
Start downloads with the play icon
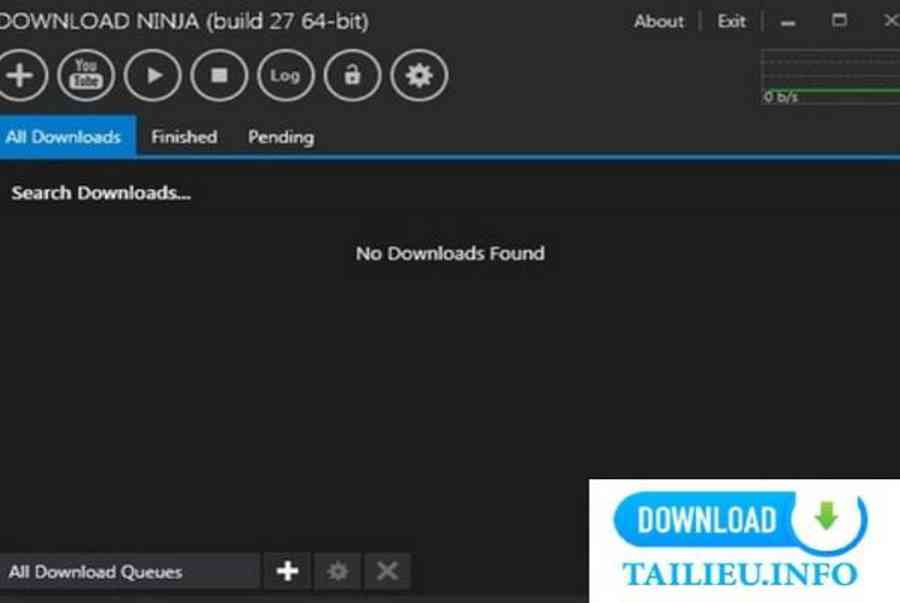[153, 75]
